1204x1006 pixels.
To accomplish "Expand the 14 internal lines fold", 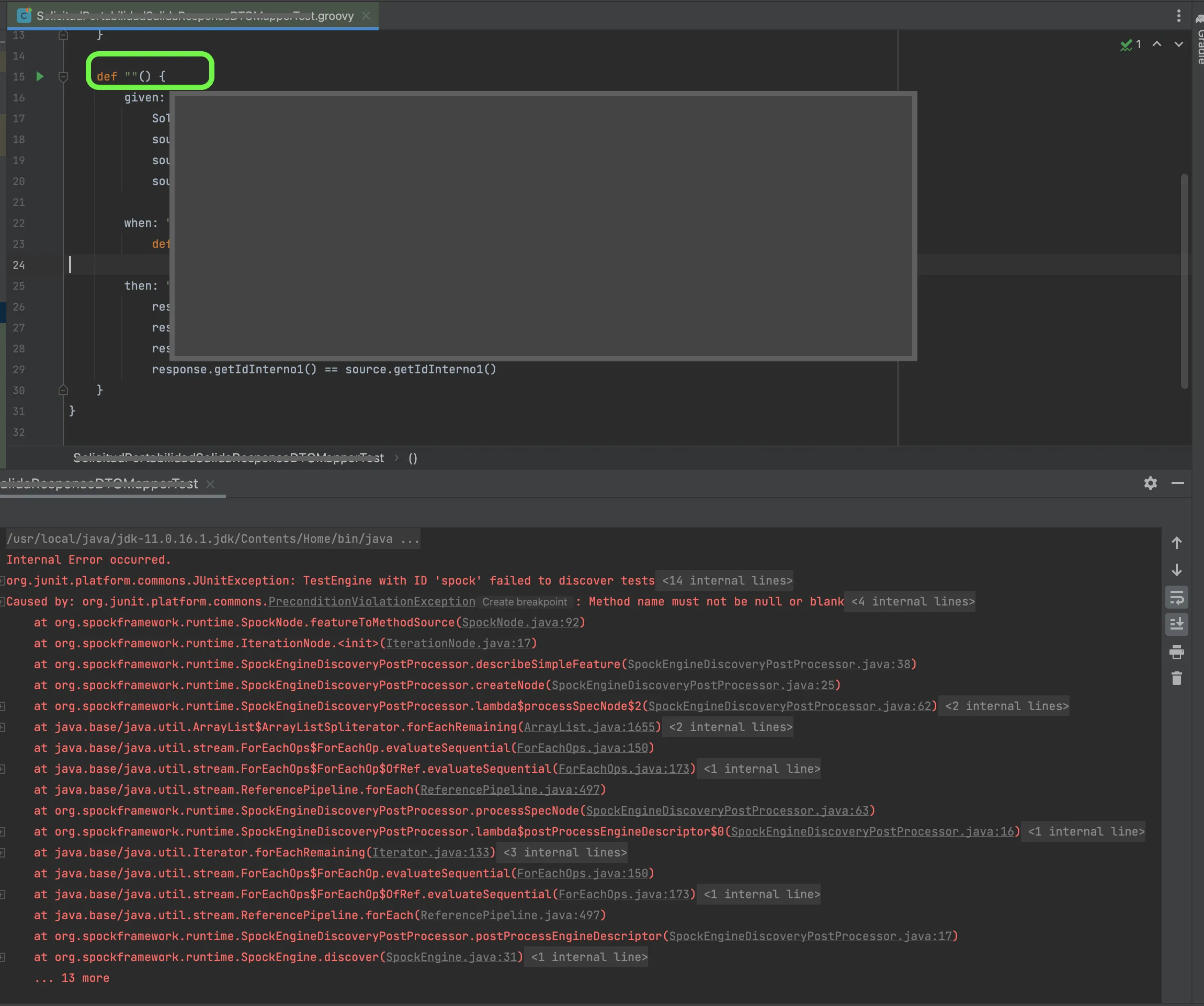I will point(726,581).
